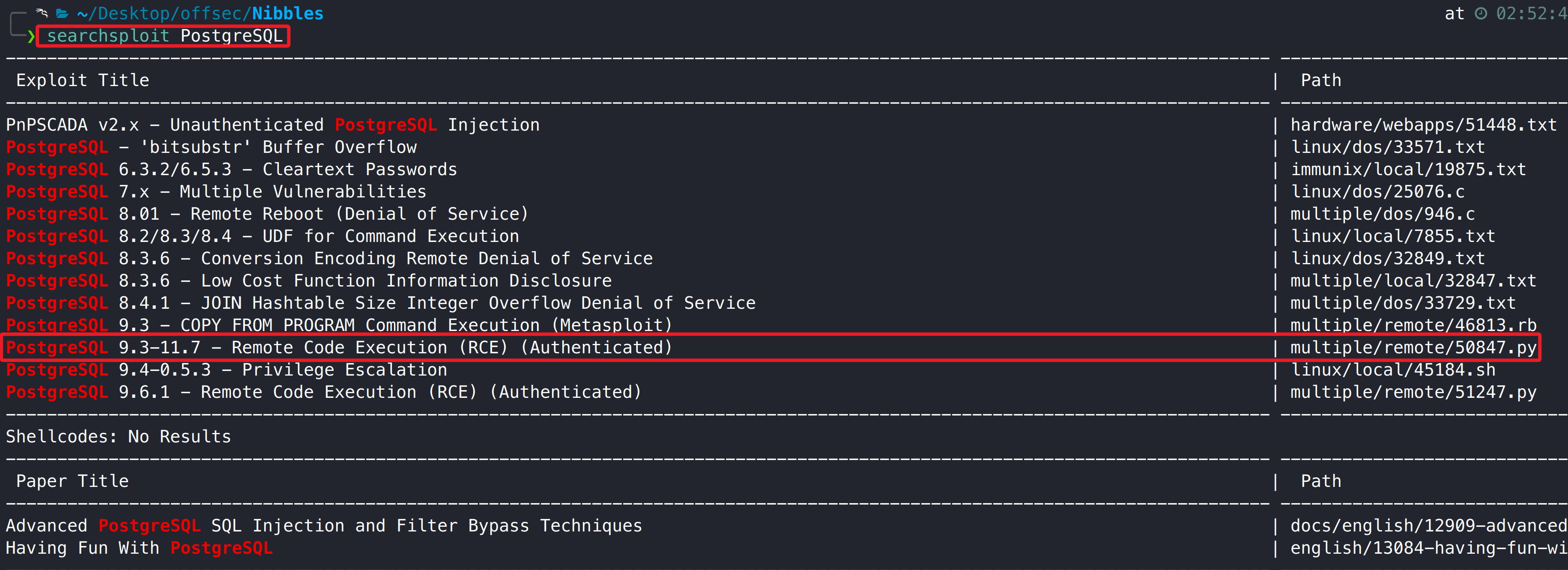Click the Nibbles directory name in prompt

point(287,13)
